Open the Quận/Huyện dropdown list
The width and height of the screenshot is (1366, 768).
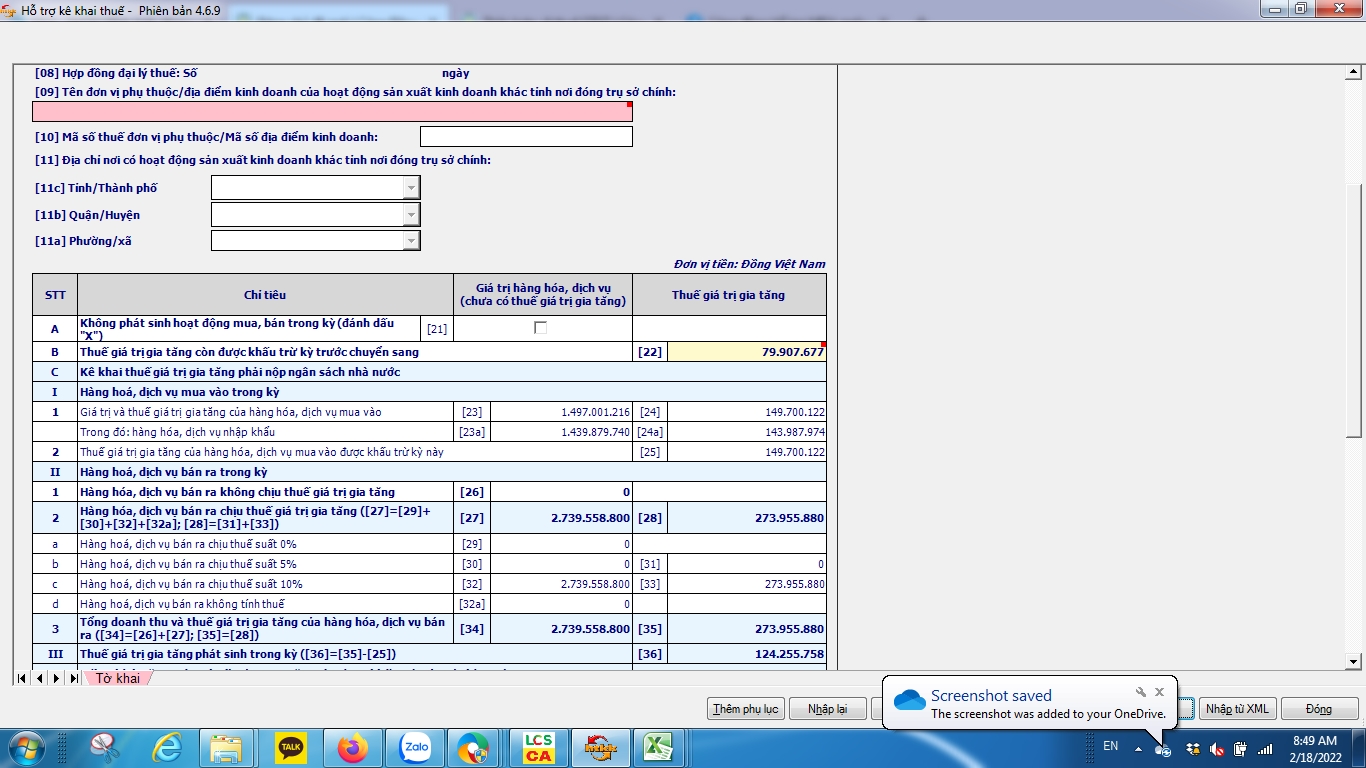[x=410, y=215]
